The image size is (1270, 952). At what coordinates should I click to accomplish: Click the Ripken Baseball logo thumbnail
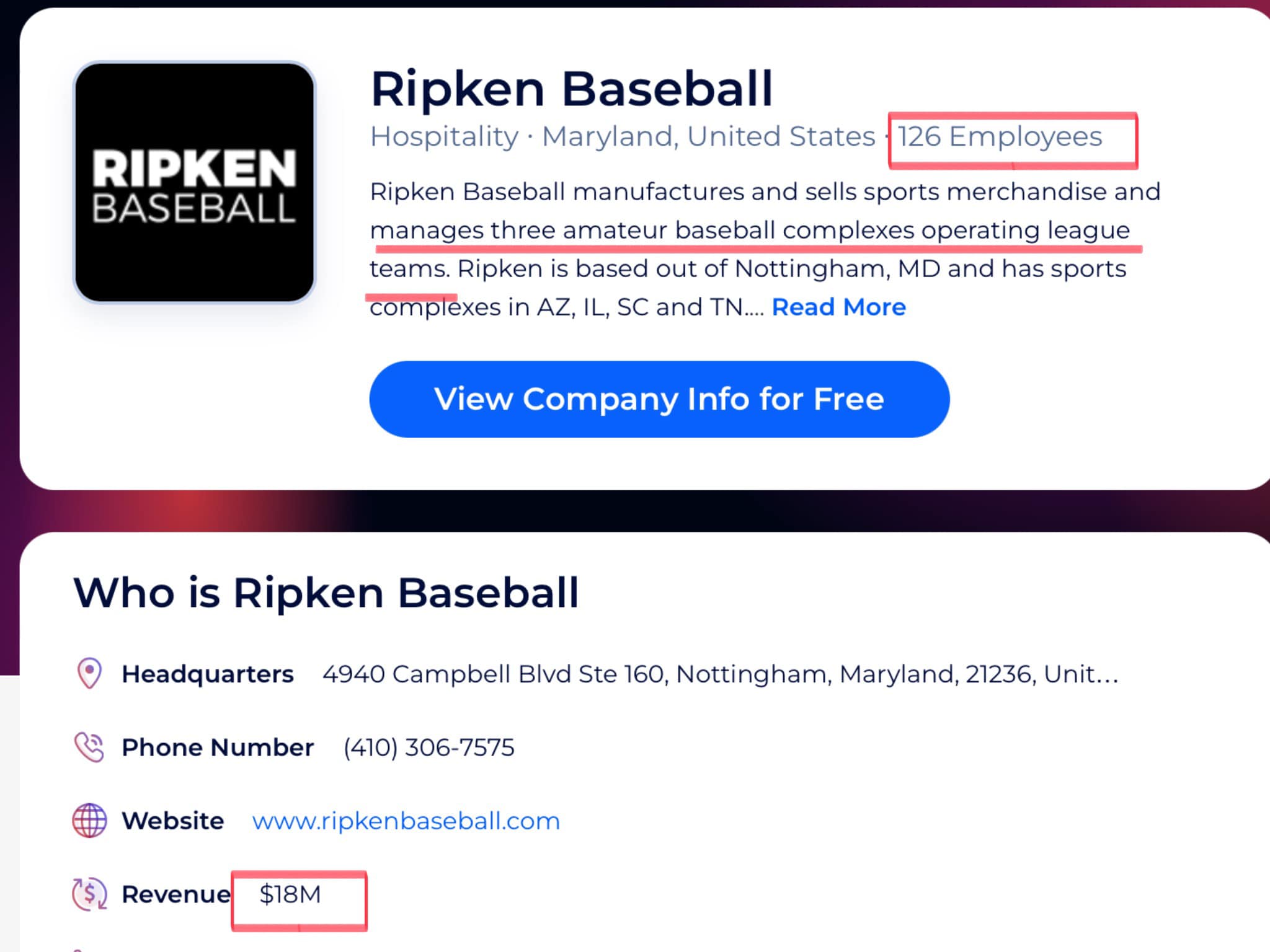coord(195,182)
